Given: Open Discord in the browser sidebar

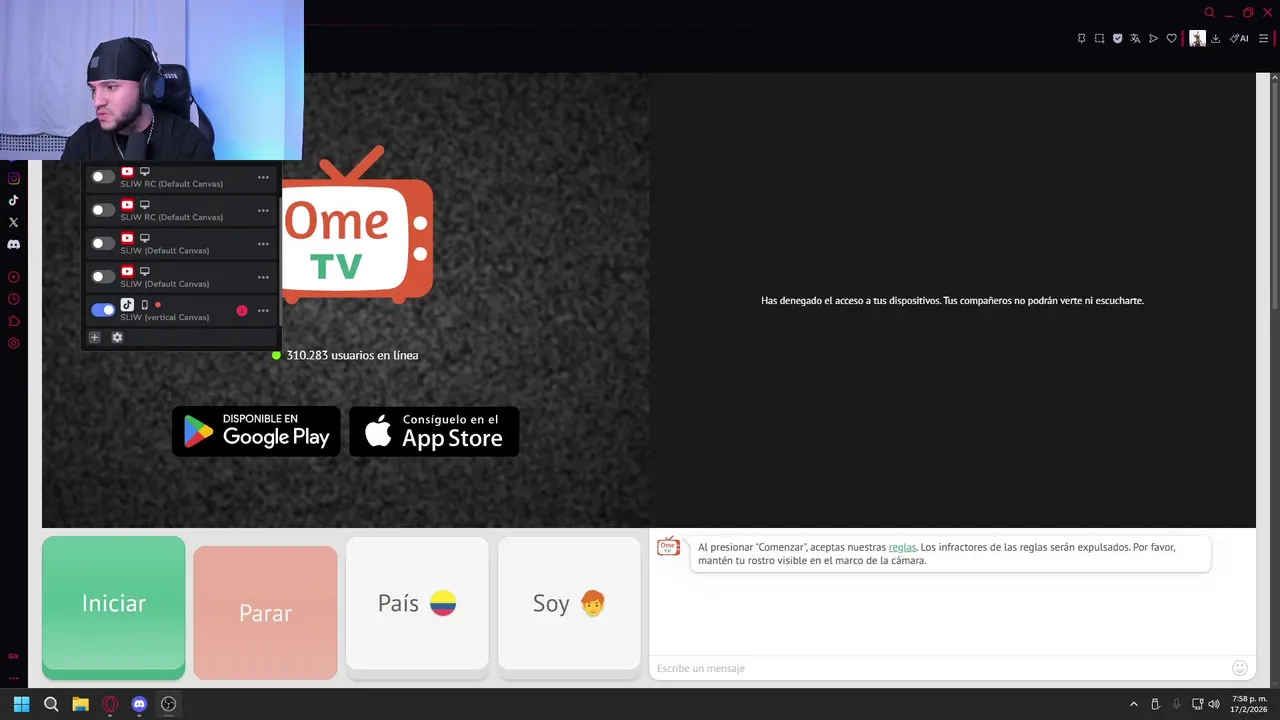Looking at the screenshot, I should (x=13, y=244).
